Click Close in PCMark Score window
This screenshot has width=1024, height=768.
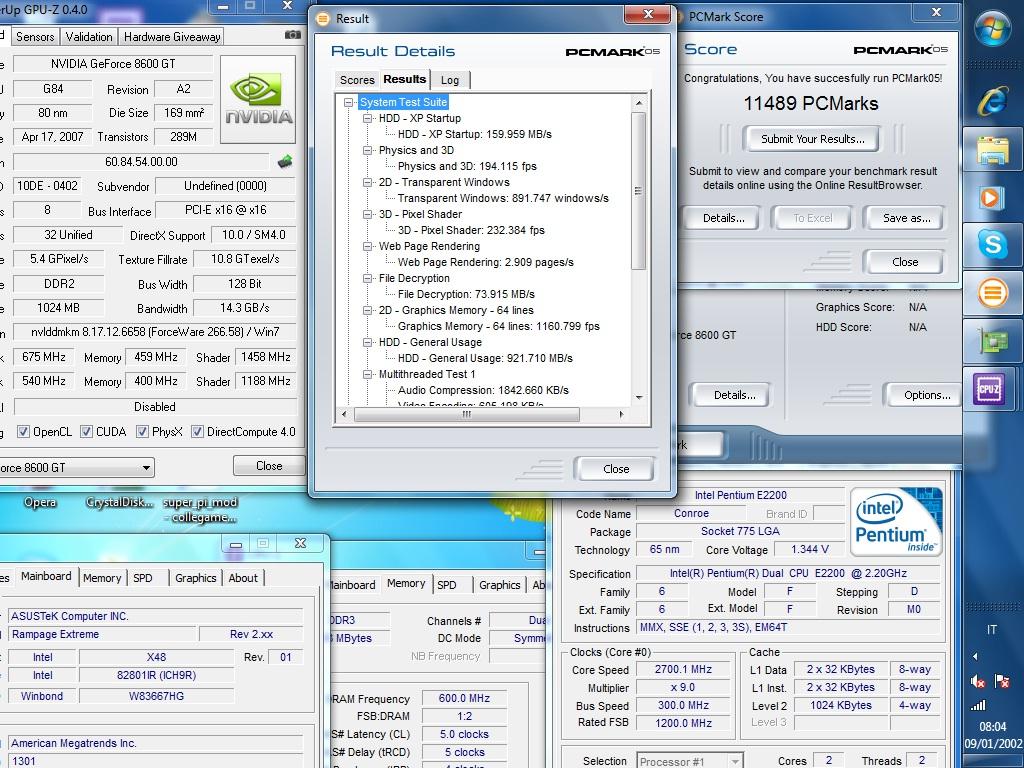click(x=904, y=261)
